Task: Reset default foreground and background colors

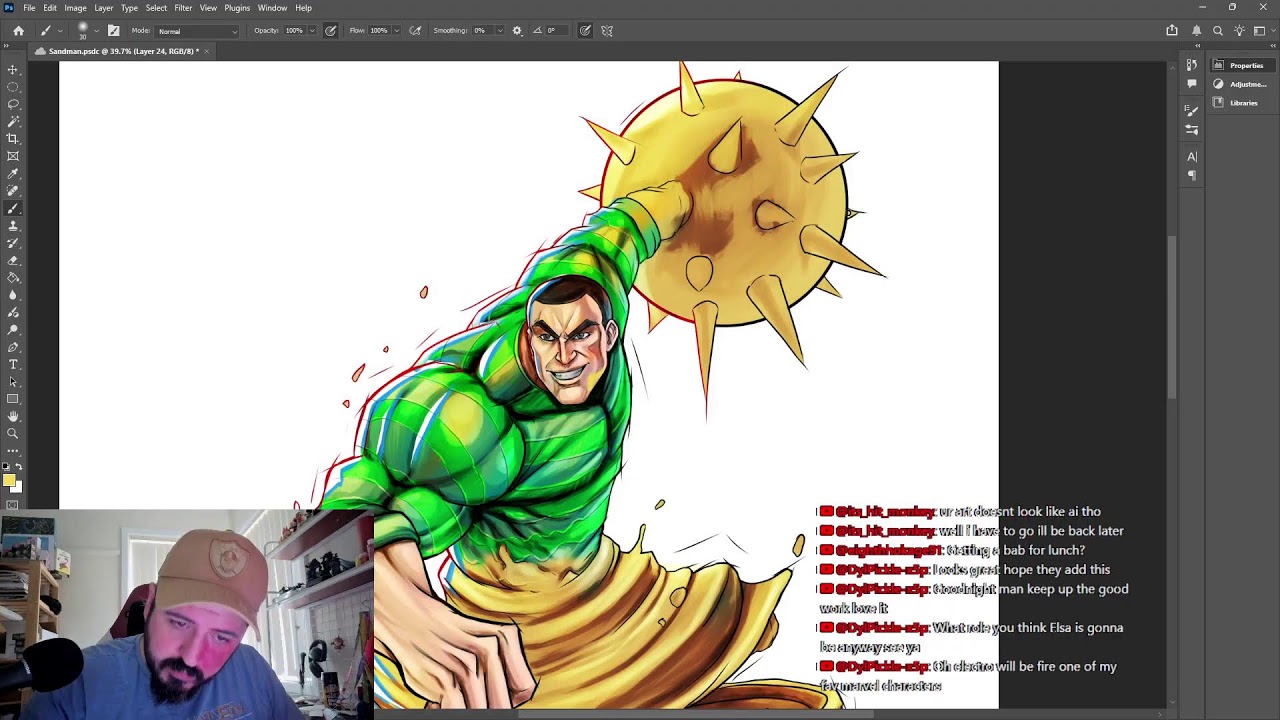Action: coord(6,467)
